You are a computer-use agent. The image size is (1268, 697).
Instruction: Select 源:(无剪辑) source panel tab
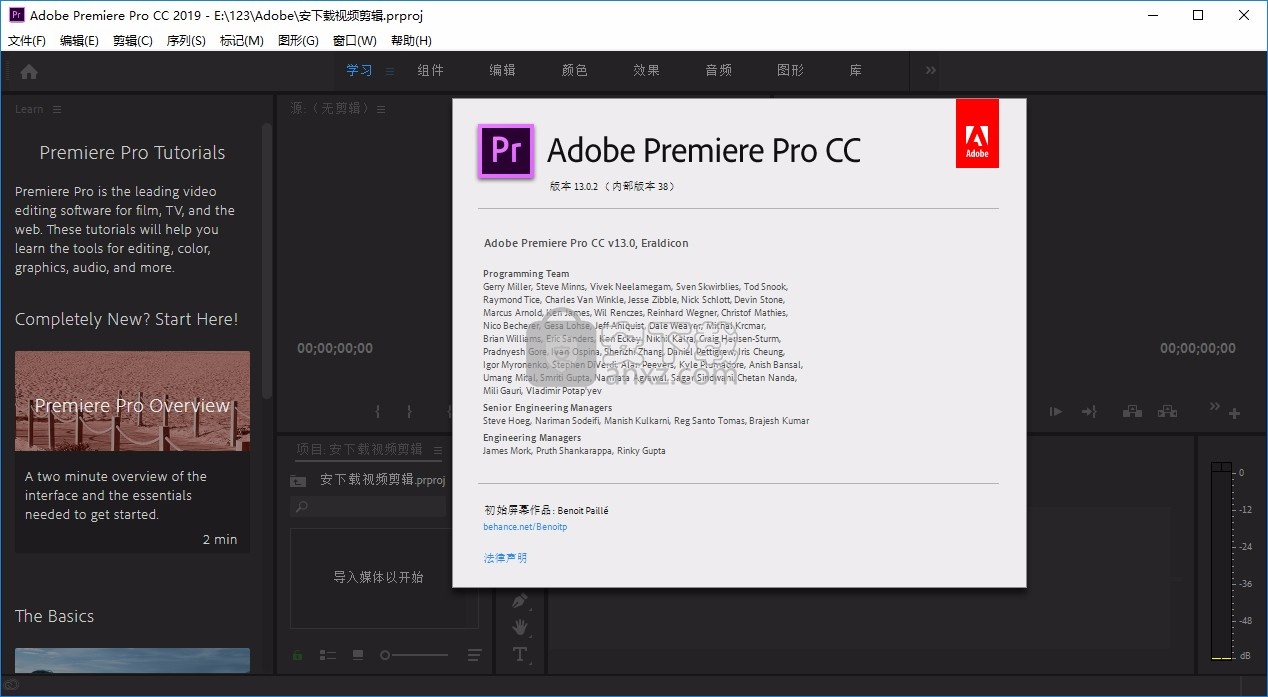330,109
